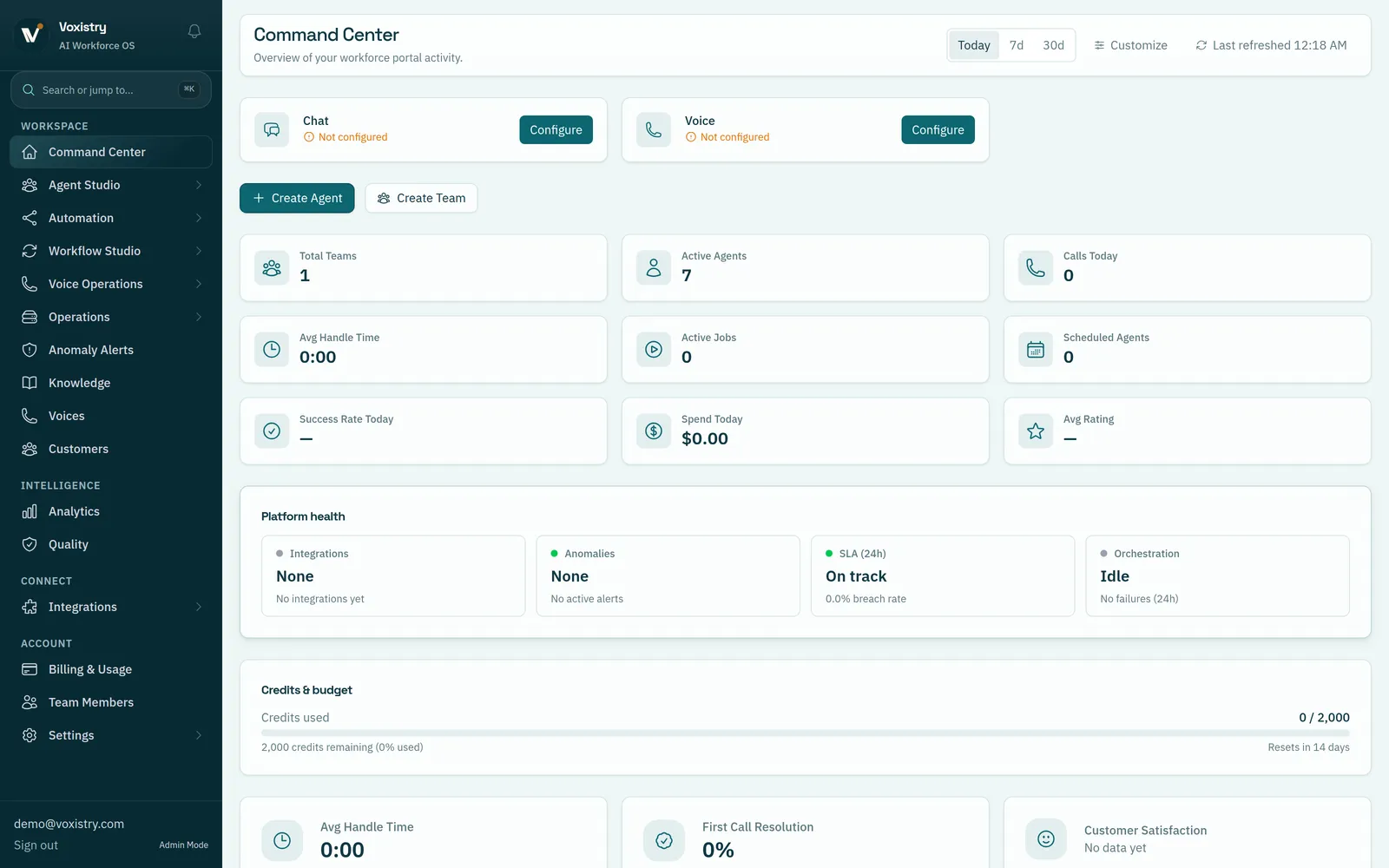Click the Settings gear icon

(x=30, y=735)
